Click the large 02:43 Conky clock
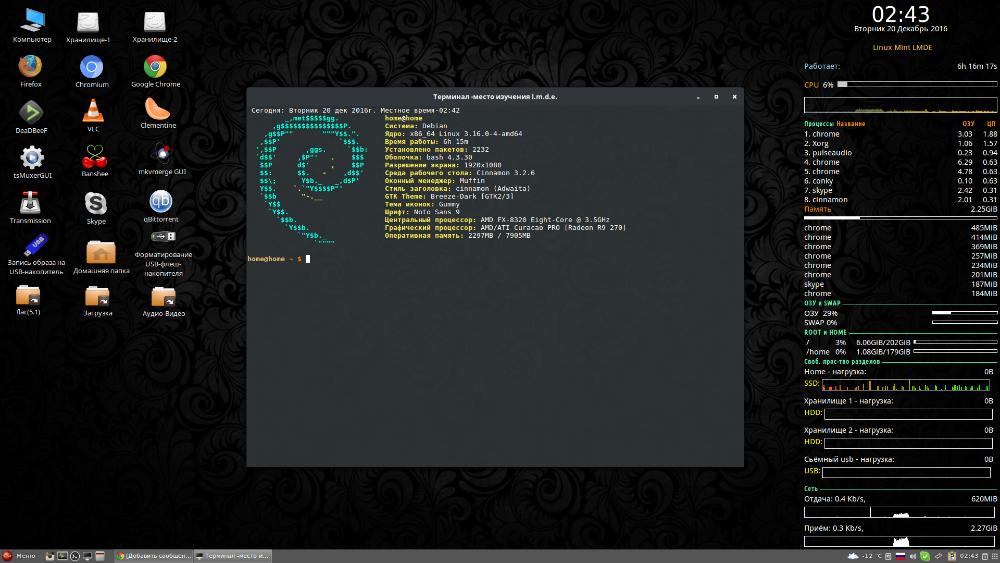Screen dimensions: 1000x563 click(x=901, y=13)
